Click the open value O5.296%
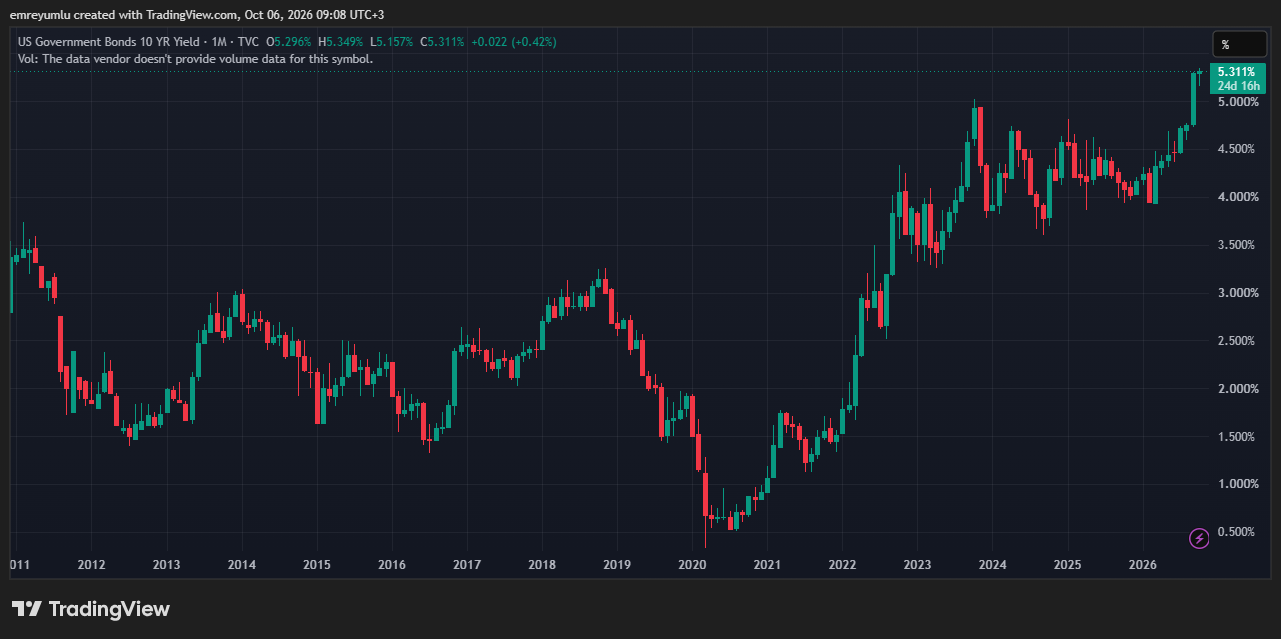Screen dimensions: 1281x639 [x=289, y=42]
